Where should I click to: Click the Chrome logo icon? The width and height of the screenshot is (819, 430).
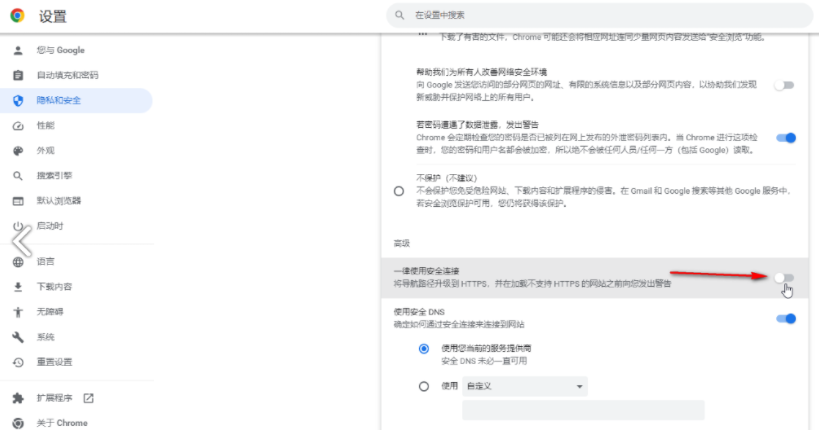point(17,16)
